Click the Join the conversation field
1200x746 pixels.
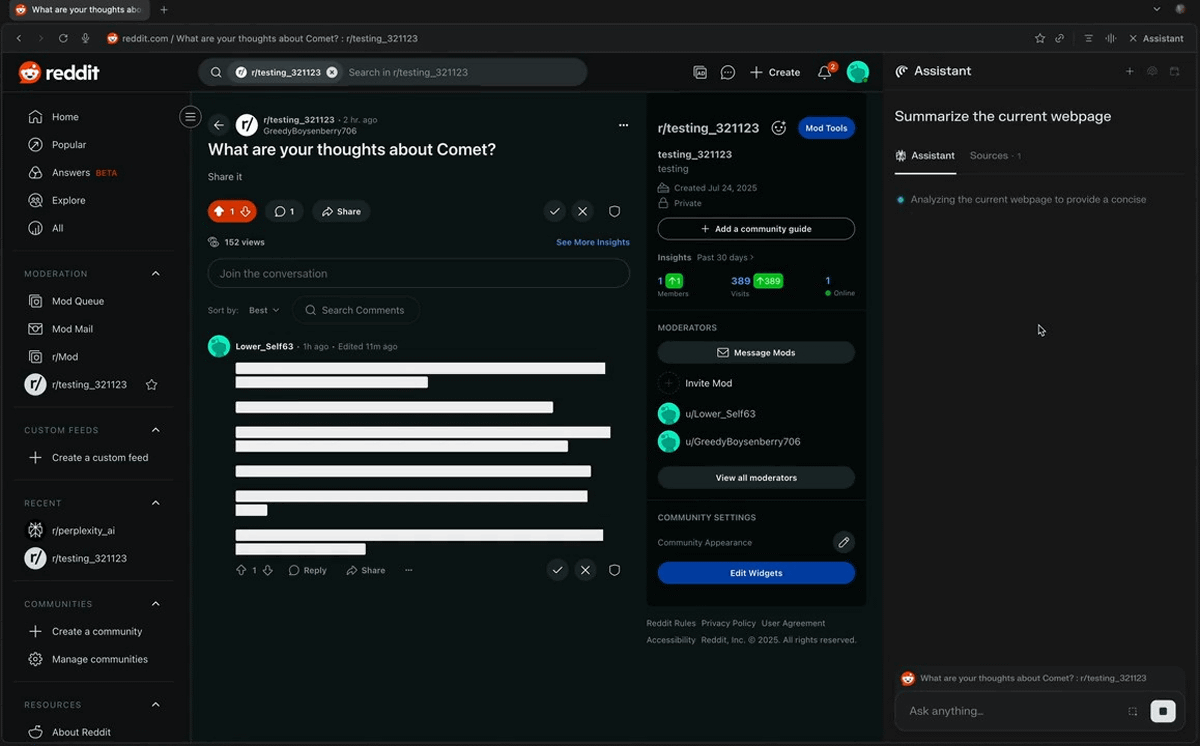click(x=418, y=273)
